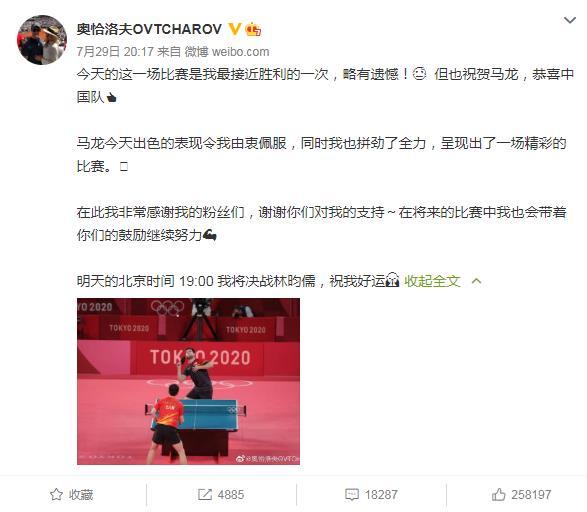Open the 奥恰洛夫OVTCHAROV username link

click(149, 29)
